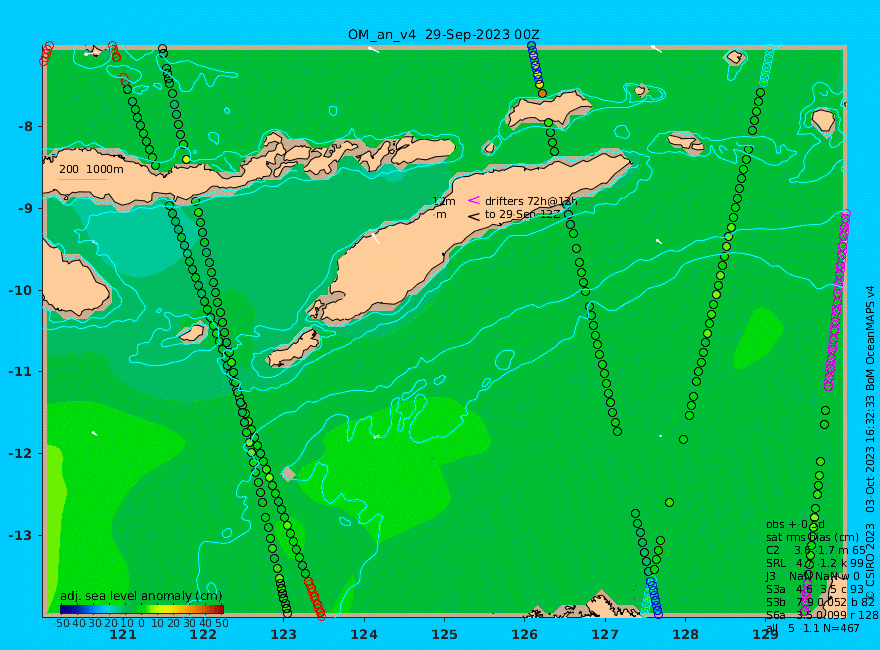This screenshot has width=880, height=650.
Task: Click longitude label 121
Action: point(123,634)
